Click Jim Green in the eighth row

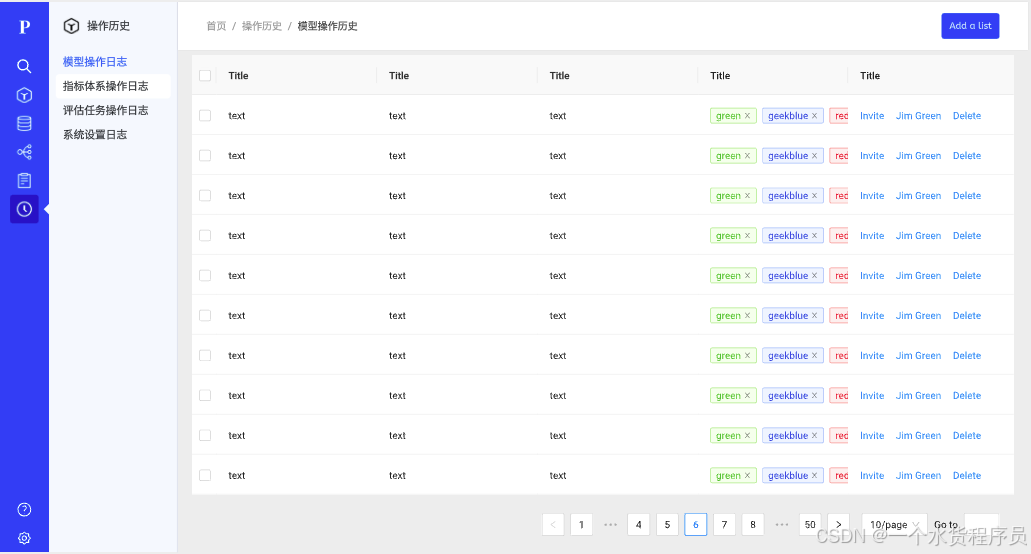pyautogui.click(x=918, y=396)
